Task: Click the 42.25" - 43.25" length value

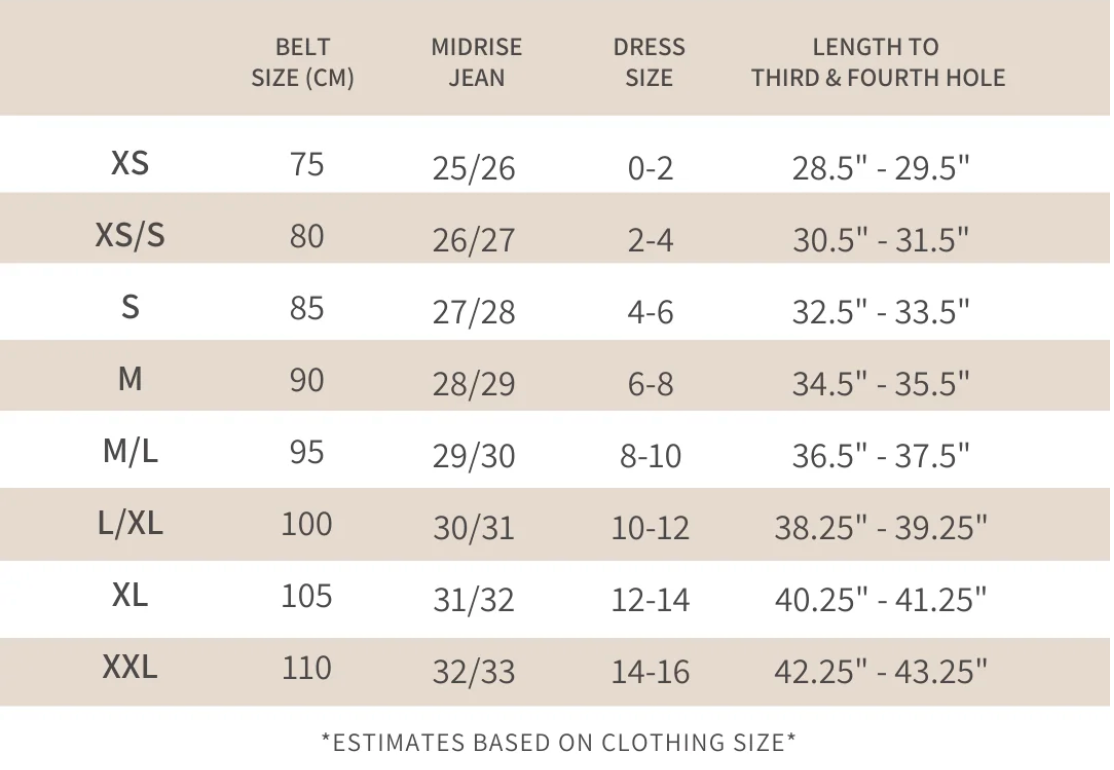Action: point(881,671)
